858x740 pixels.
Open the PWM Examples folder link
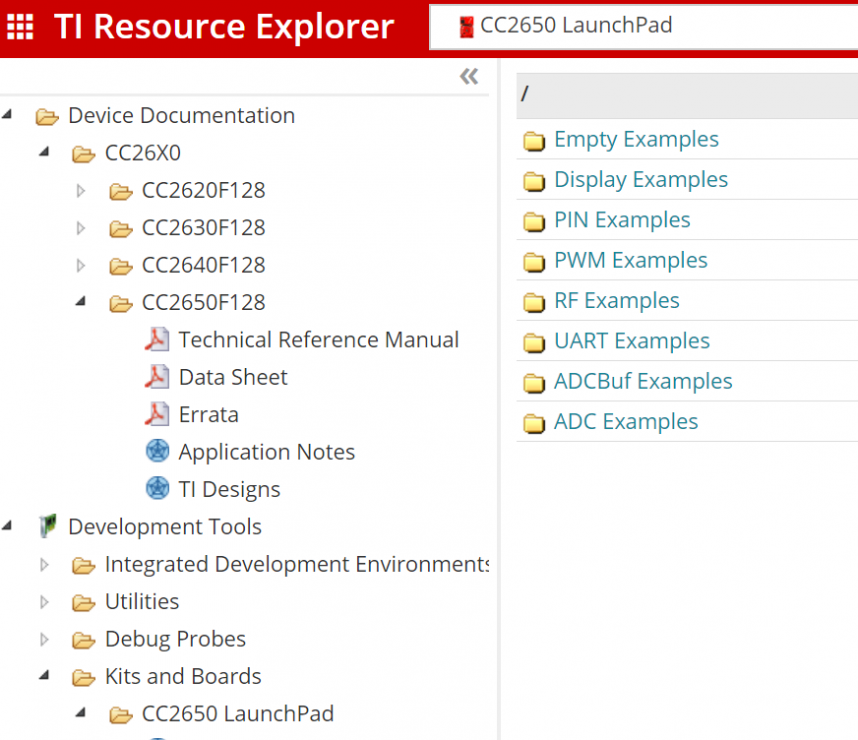pyautogui.click(x=630, y=261)
